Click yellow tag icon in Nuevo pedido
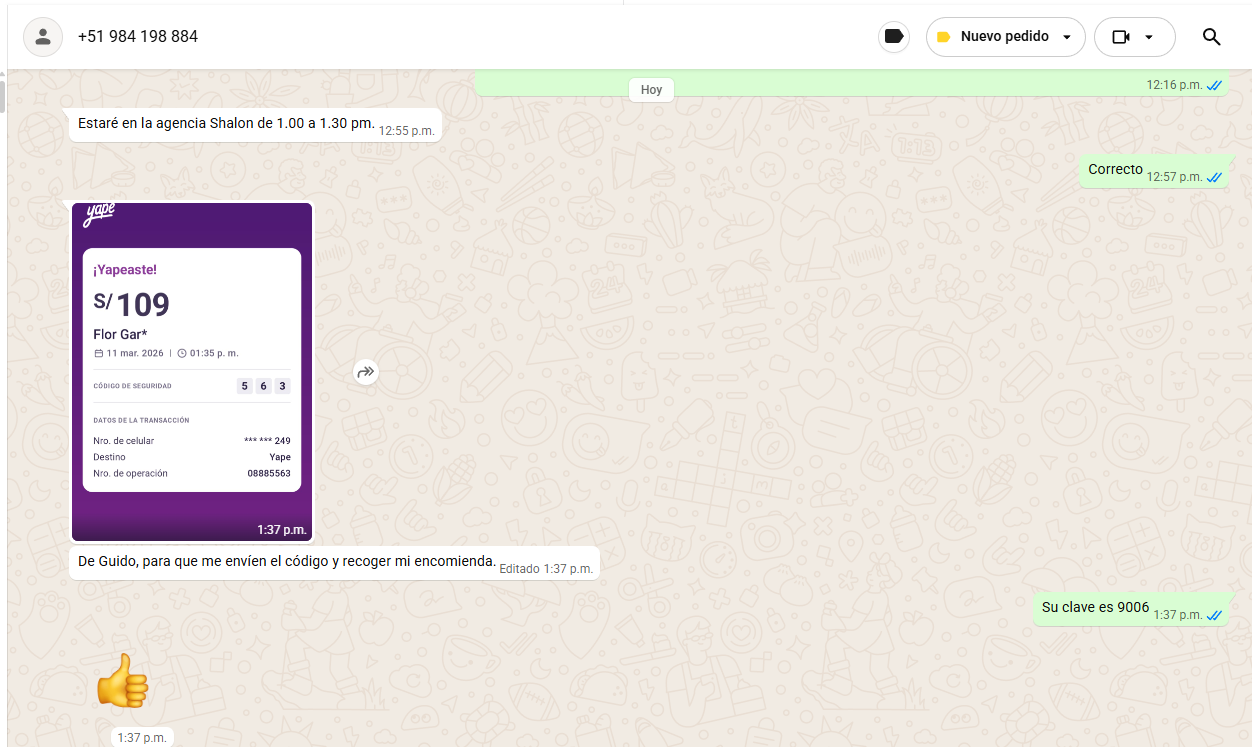This screenshot has width=1252, height=747. (943, 37)
